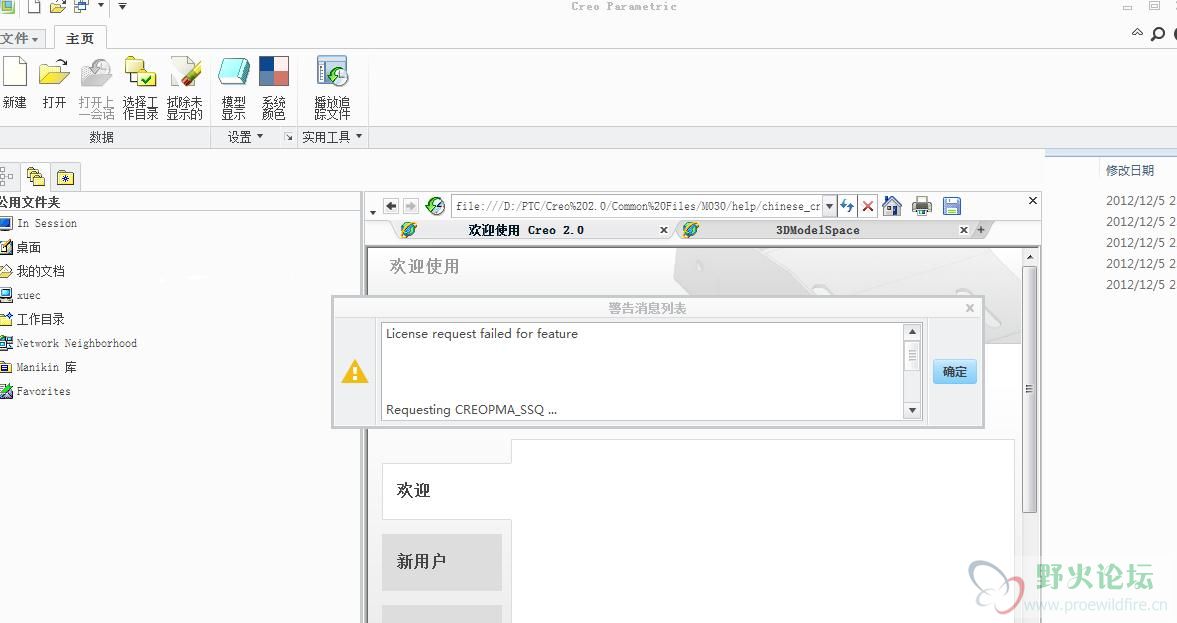The width and height of the screenshot is (1177, 623).
Task: Close the 欢迎使用 Creo 2.0 tab
Action: (x=664, y=230)
